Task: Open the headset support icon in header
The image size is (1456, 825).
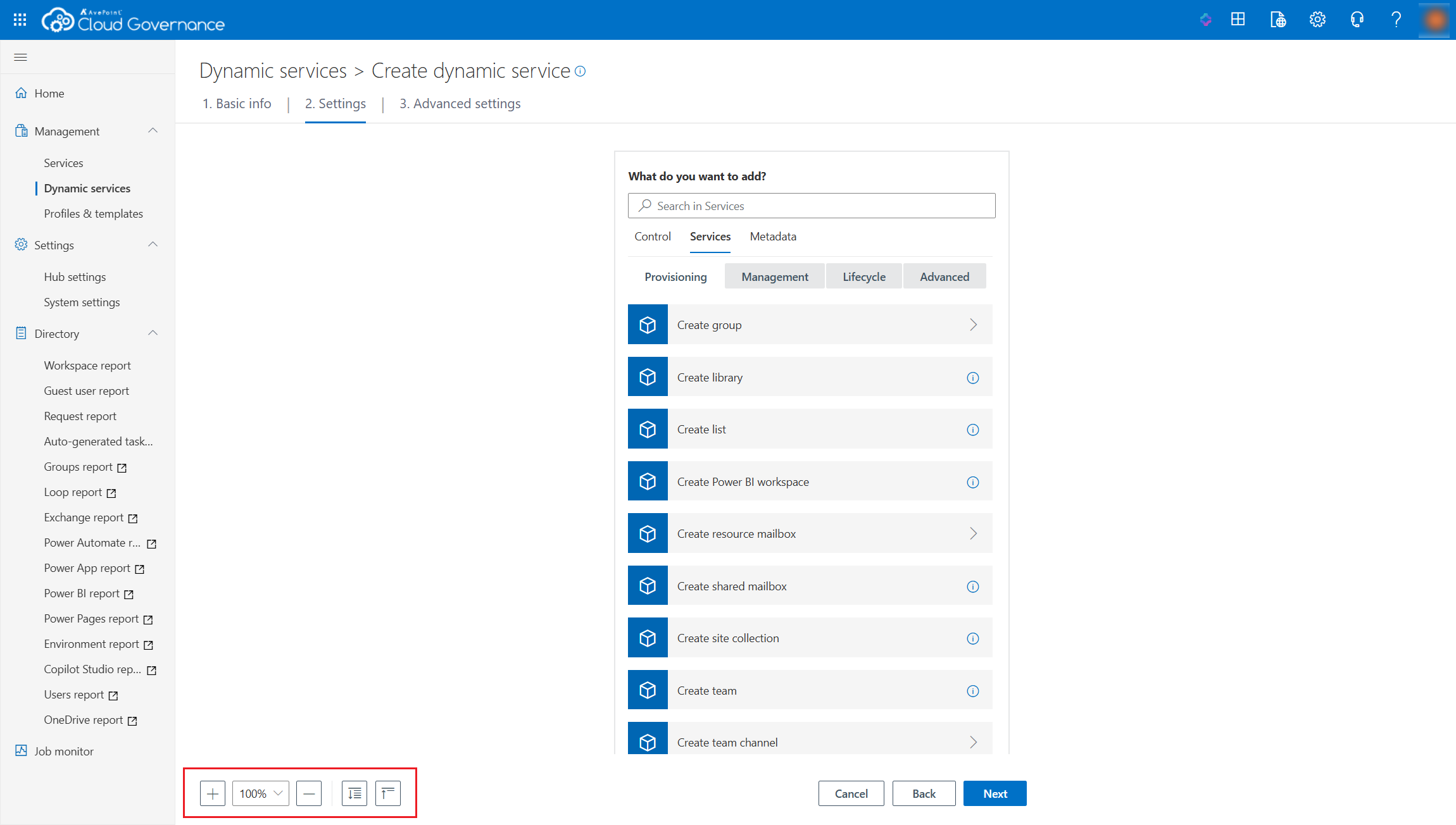Action: 1357,20
